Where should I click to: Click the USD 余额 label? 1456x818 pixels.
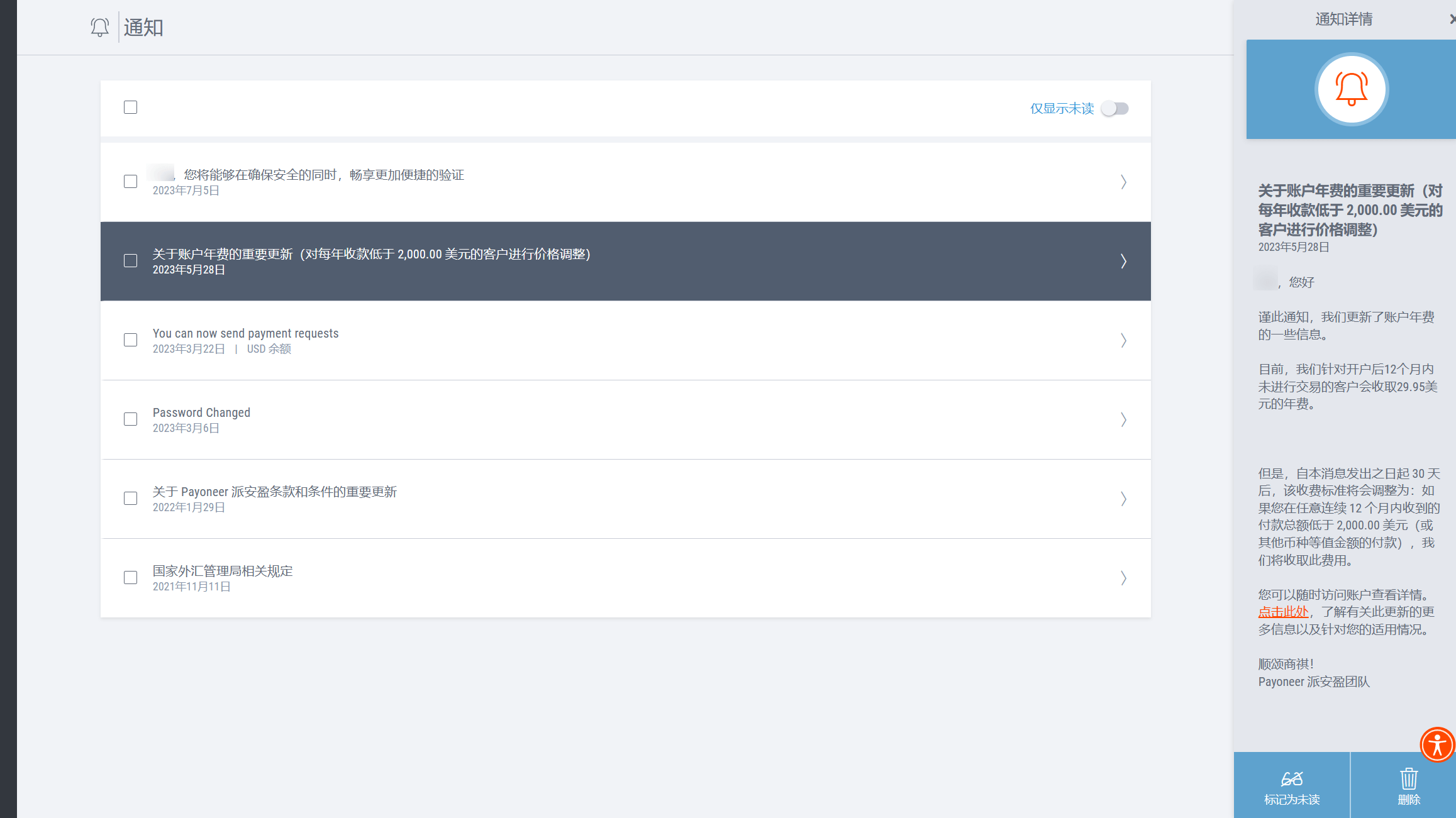269,349
